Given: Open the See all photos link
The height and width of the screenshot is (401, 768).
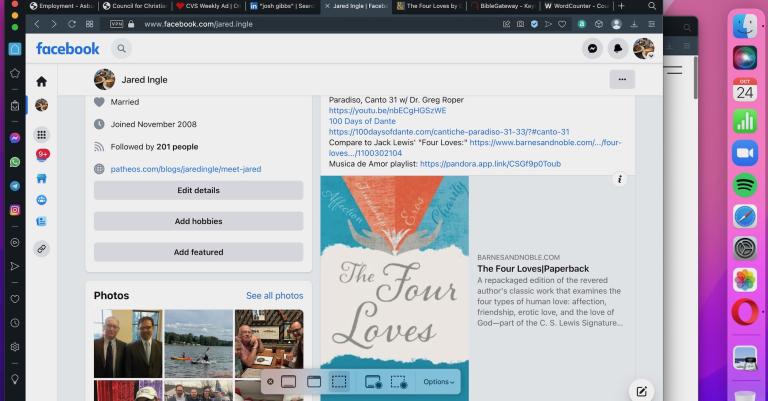Looking at the screenshot, I should coord(274,296).
